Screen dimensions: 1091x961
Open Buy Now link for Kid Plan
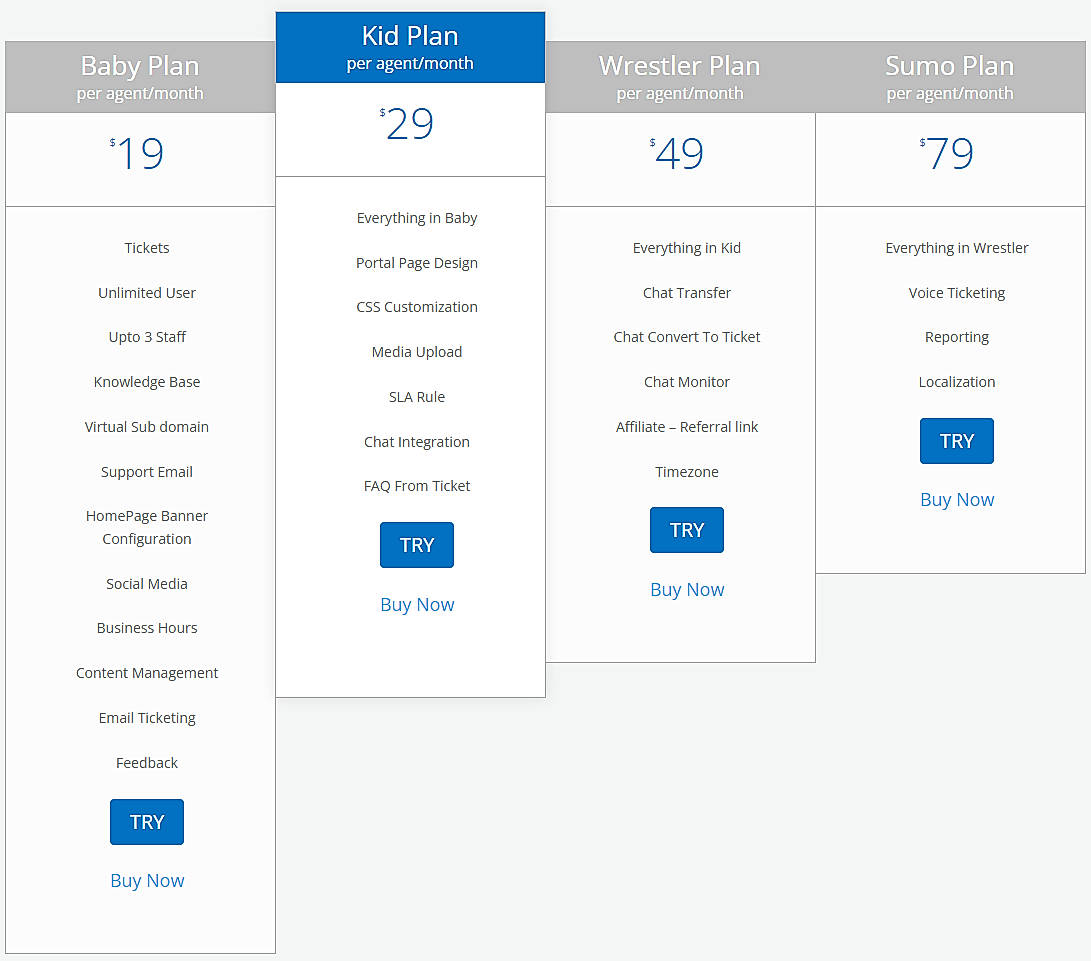pyautogui.click(x=417, y=605)
